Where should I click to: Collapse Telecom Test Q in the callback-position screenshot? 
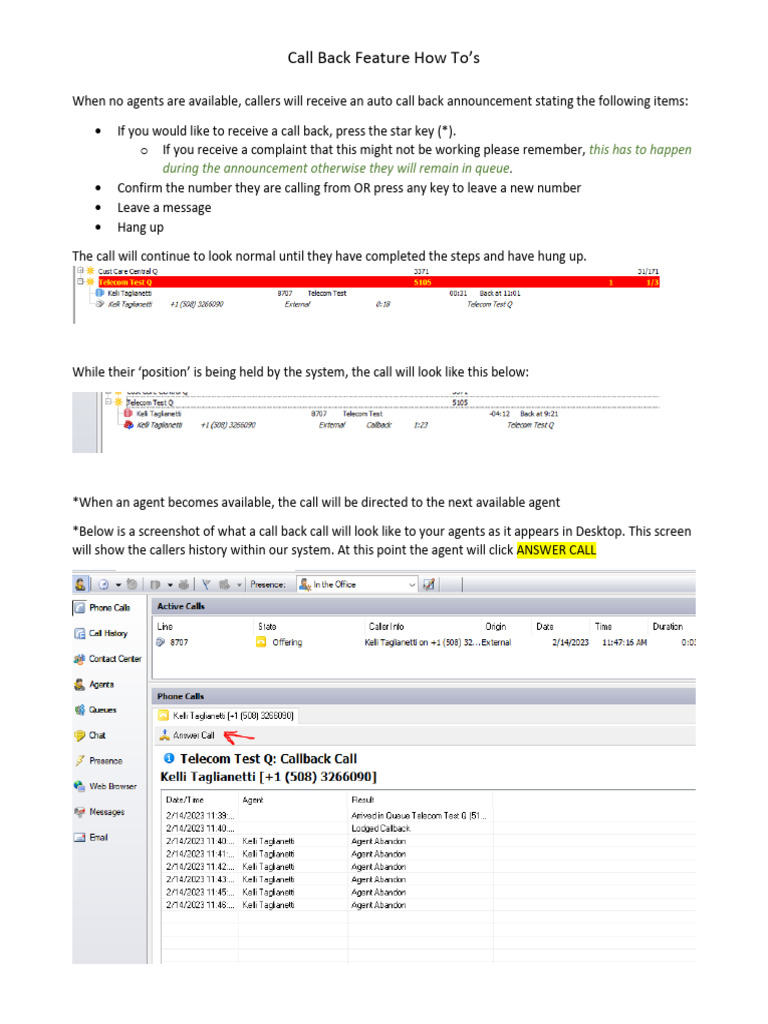pos(108,402)
